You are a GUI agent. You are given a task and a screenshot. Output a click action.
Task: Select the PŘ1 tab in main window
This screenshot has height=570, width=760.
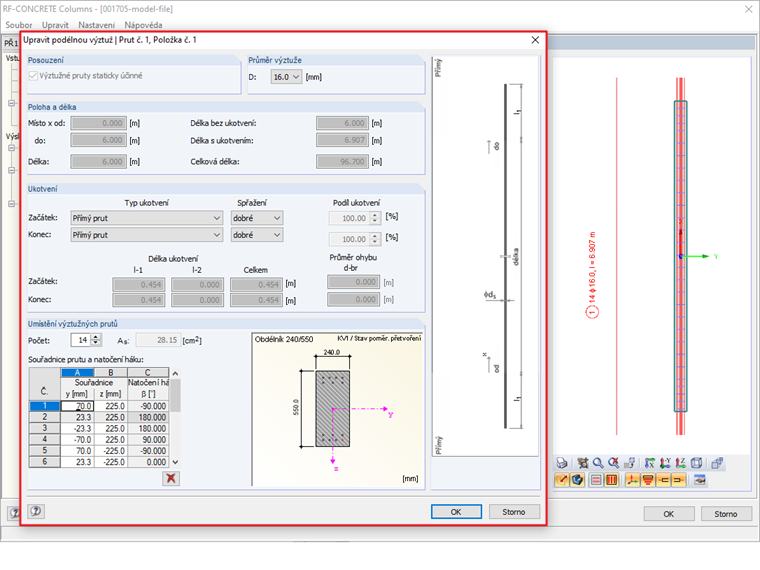pyautogui.click(x=11, y=43)
